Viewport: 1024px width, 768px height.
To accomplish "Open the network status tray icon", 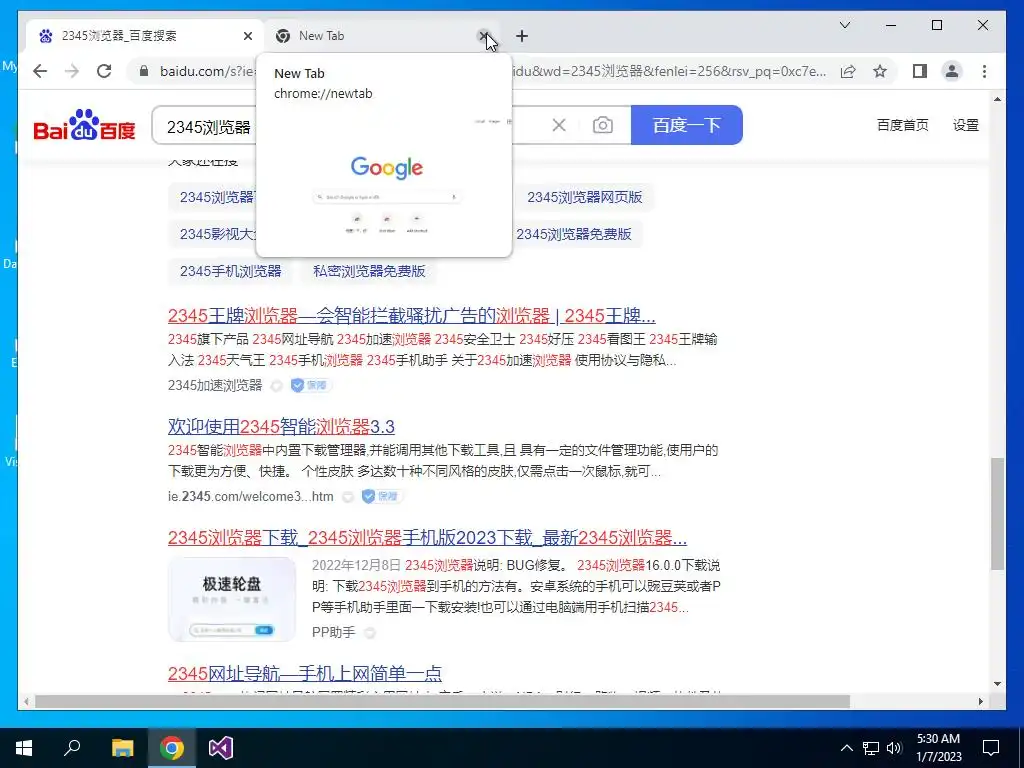I will (x=870, y=748).
